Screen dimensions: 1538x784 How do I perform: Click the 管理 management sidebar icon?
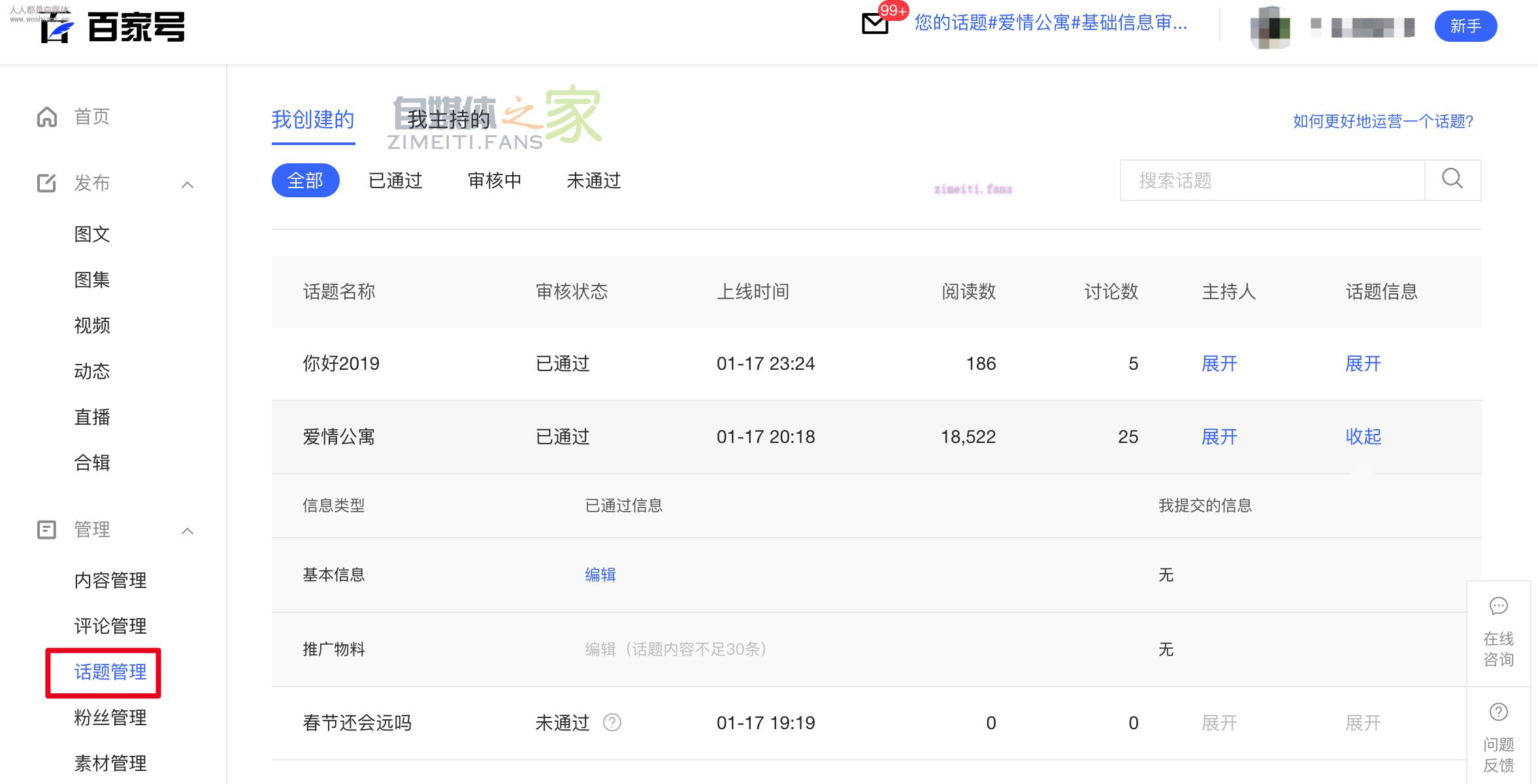pyautogui.click(x=47, y=529)
